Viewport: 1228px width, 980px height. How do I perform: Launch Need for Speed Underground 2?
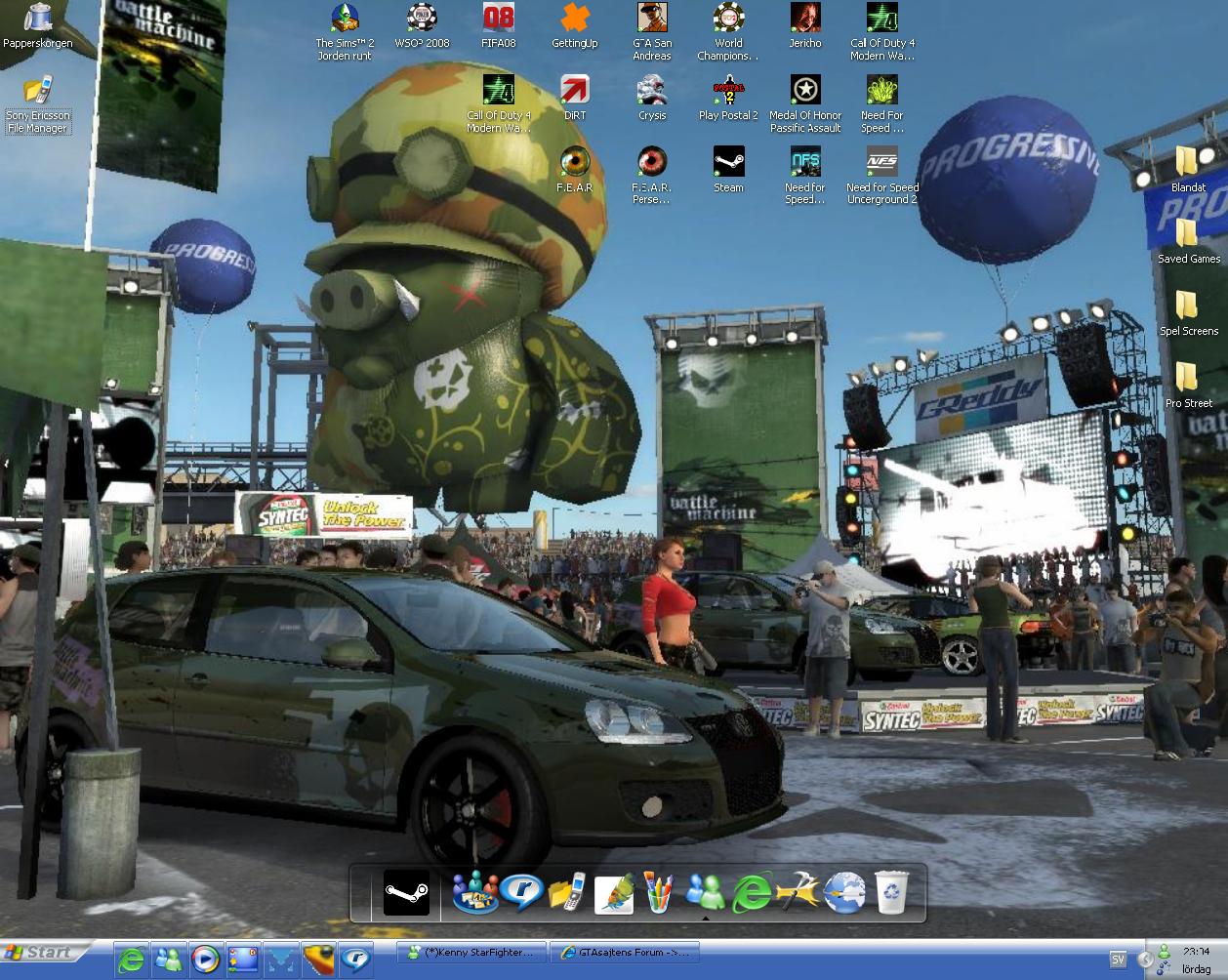pos(881,162)
